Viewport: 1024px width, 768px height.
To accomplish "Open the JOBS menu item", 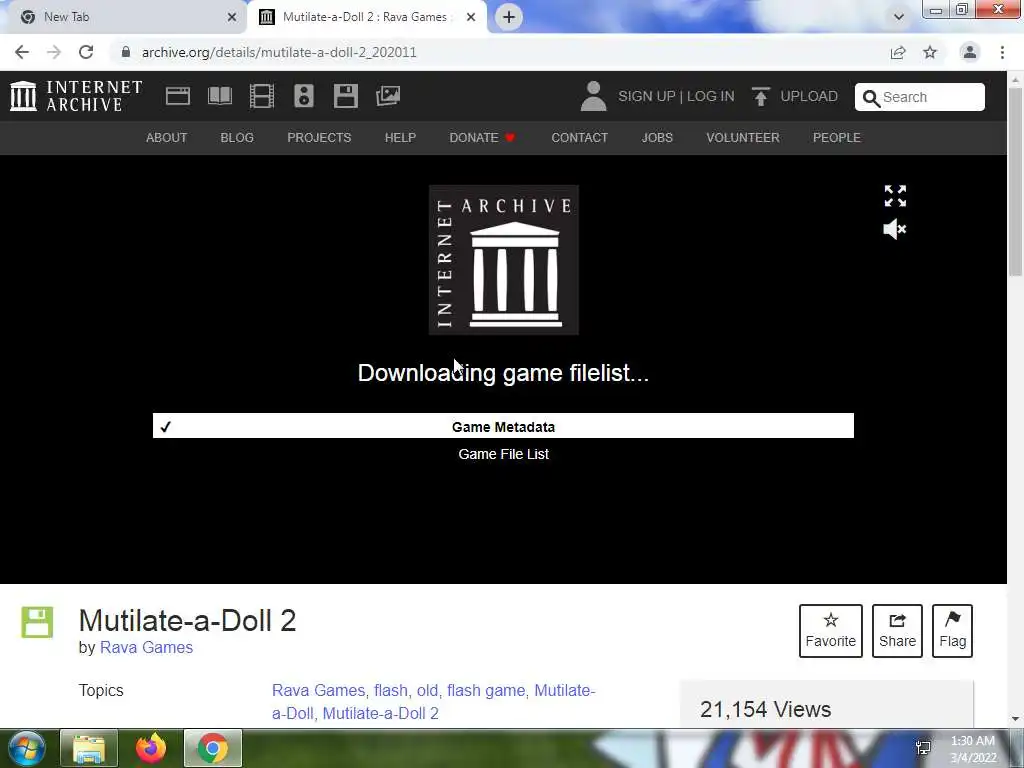I will [657, 138].
